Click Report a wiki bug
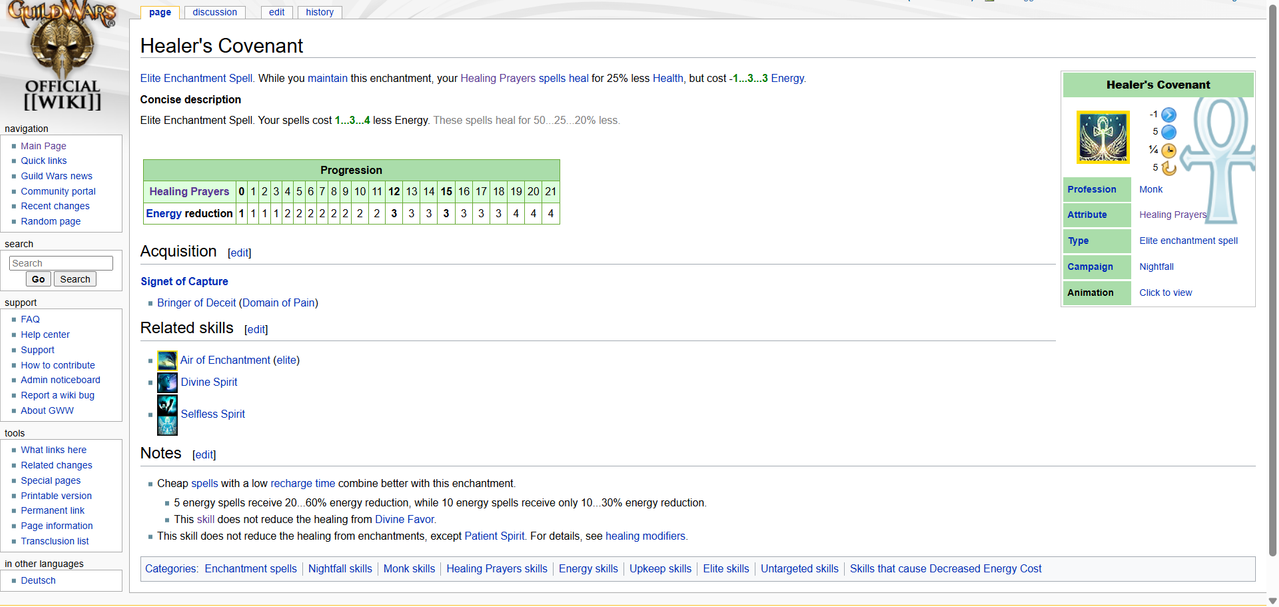 coord(58,395)
